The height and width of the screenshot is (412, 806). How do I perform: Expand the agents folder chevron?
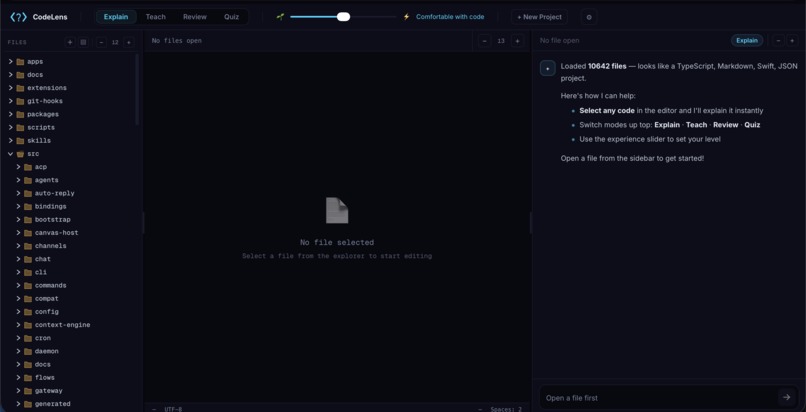[x=18, y=180]
